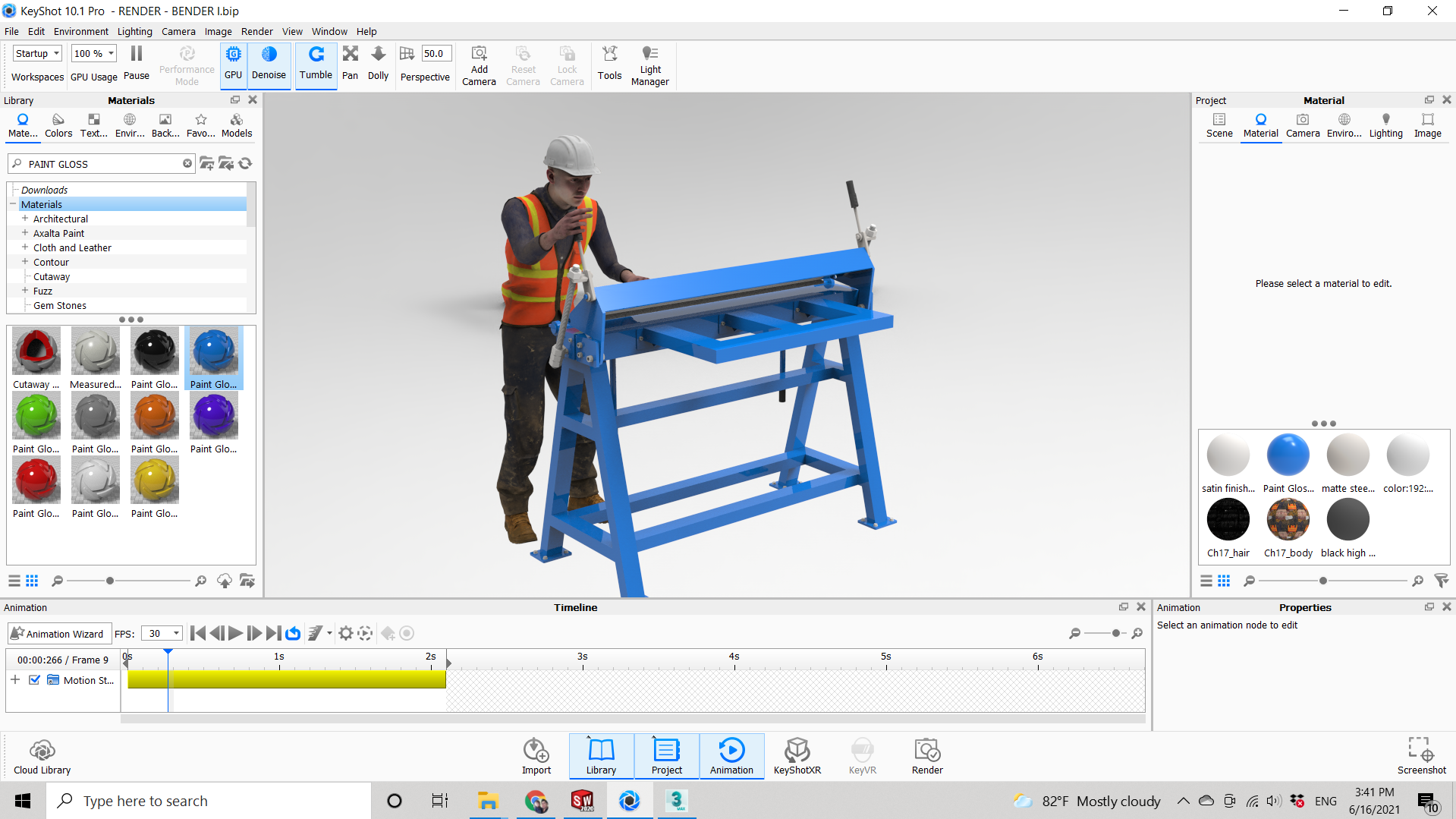Expand the Architectural materials folder
This screenshot has width=1456, height=819.
tap(25, 219)
